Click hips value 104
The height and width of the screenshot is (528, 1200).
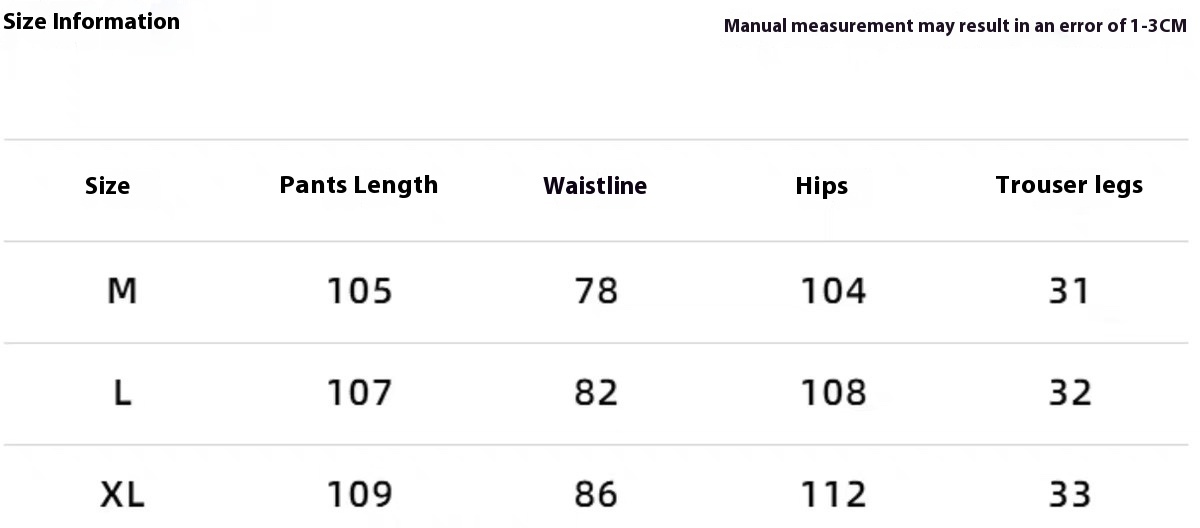coord(833,291)
